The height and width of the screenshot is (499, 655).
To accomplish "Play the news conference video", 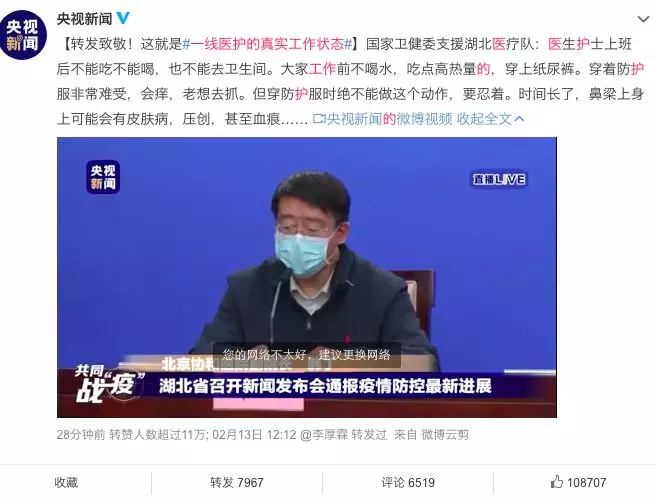I will 307,277.
